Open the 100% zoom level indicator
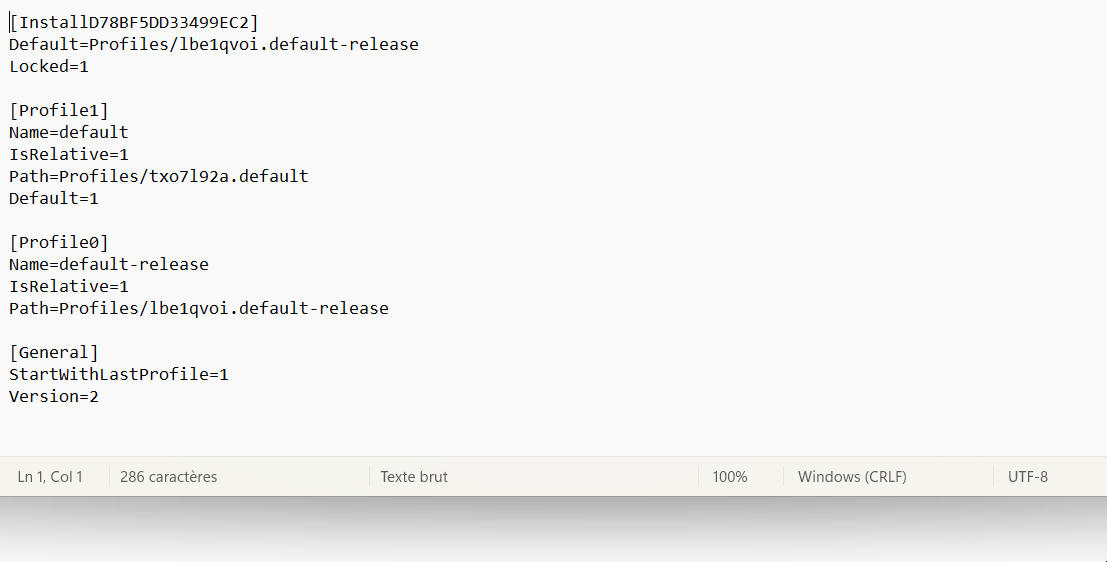1107x562 pixels. tap(729, 477)
